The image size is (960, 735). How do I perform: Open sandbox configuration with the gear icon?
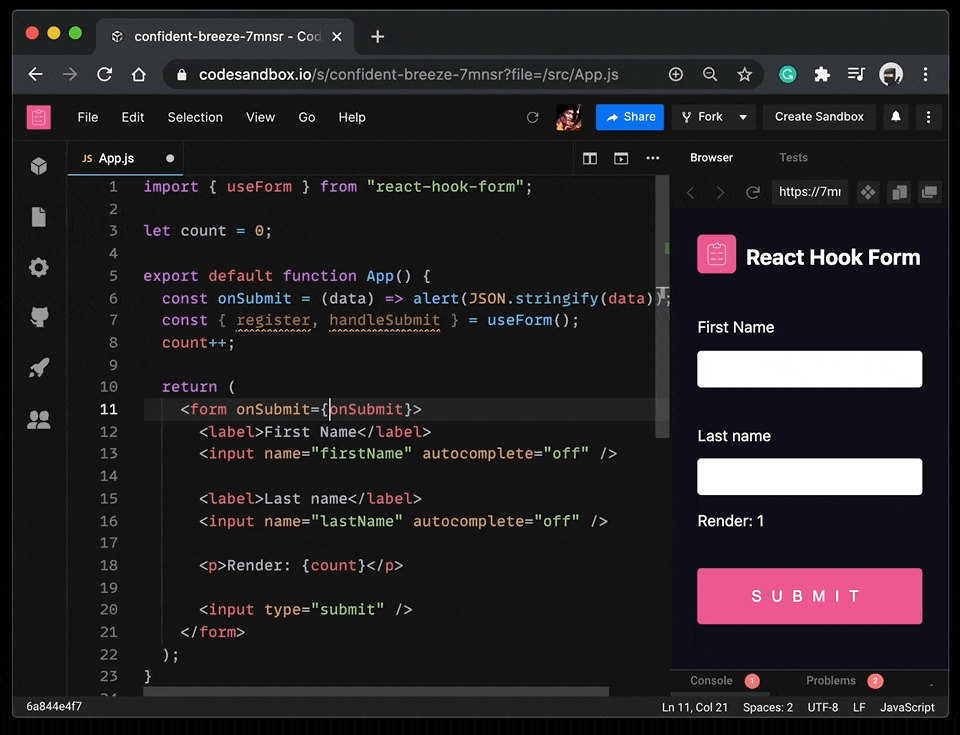point(38,267)
